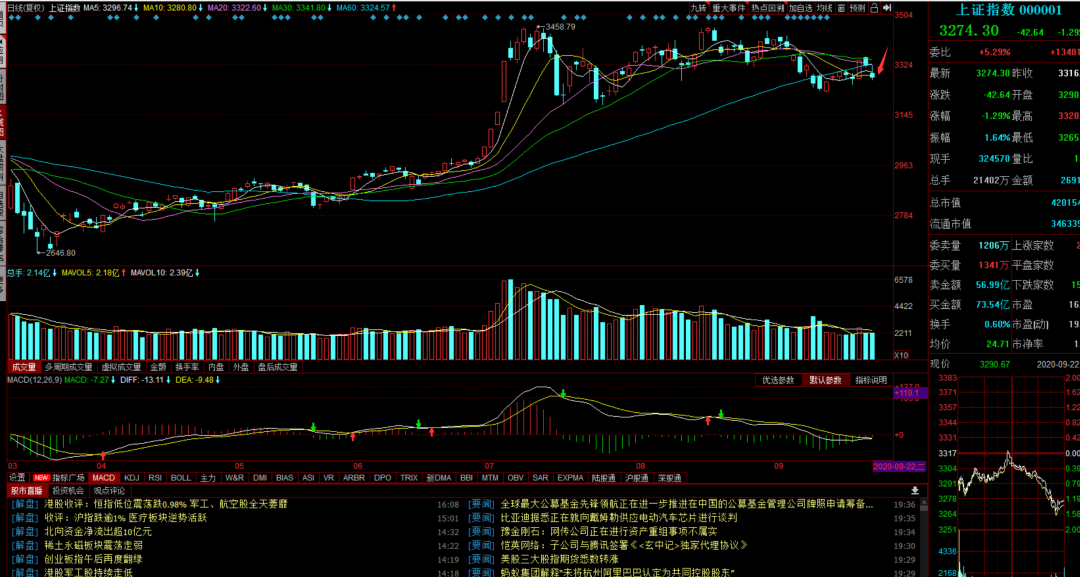Click the 指标说明 indicator description button
Image resolution: width=1080 pixels, height=577 pixels.
[x=870, y=380]
